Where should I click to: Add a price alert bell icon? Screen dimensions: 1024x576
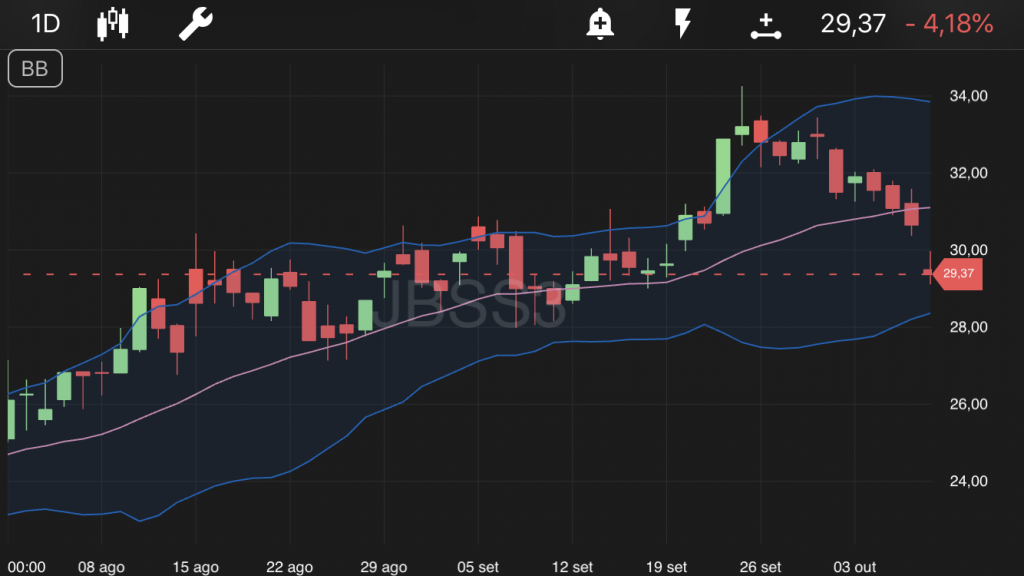tap(600, 24)
